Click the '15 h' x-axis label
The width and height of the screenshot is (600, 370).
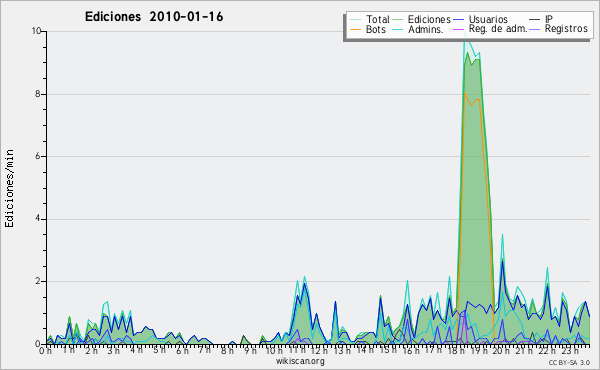[388, 350]
